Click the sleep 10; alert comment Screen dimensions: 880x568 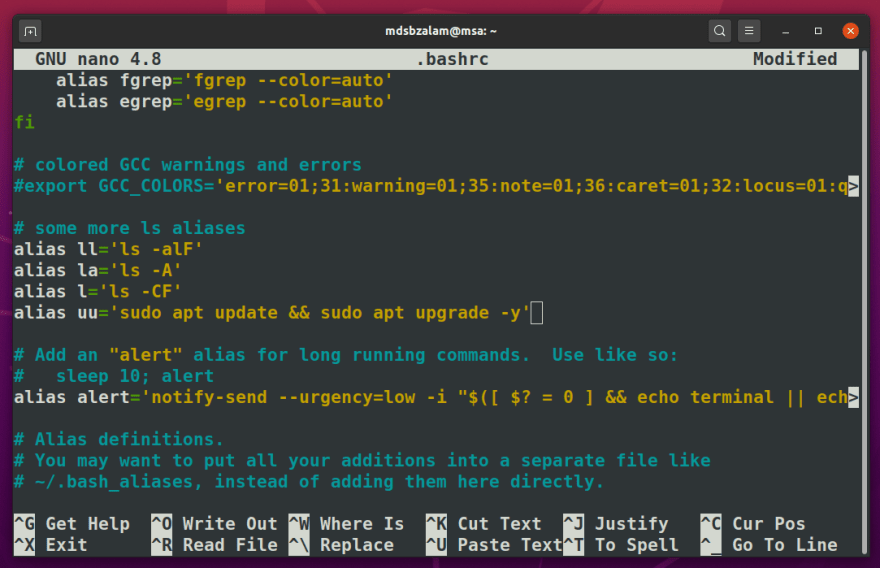coord(113,377)
